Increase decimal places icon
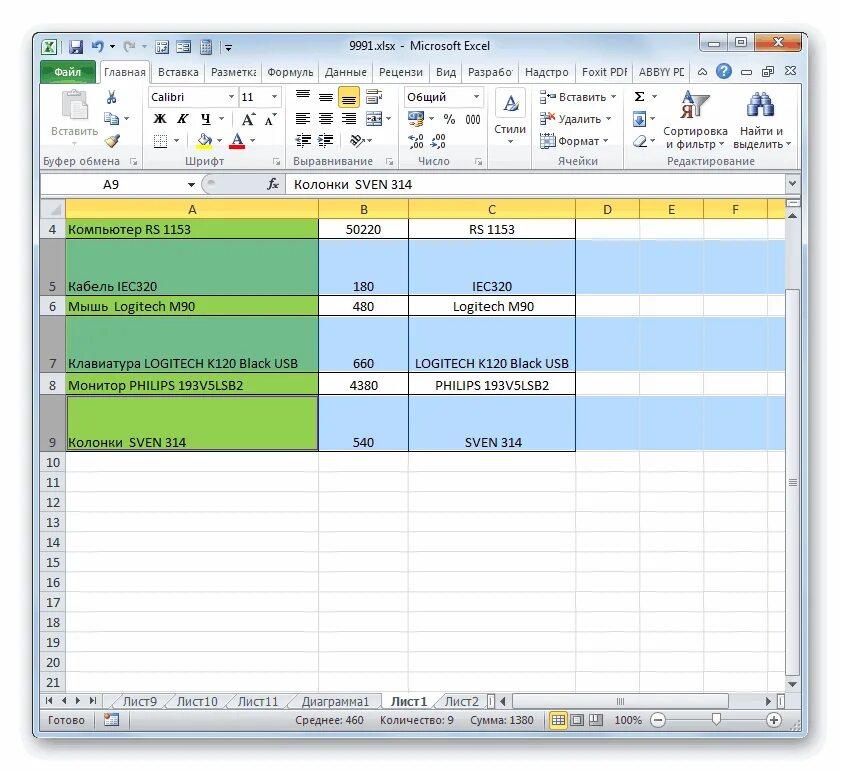 point(416,141)
